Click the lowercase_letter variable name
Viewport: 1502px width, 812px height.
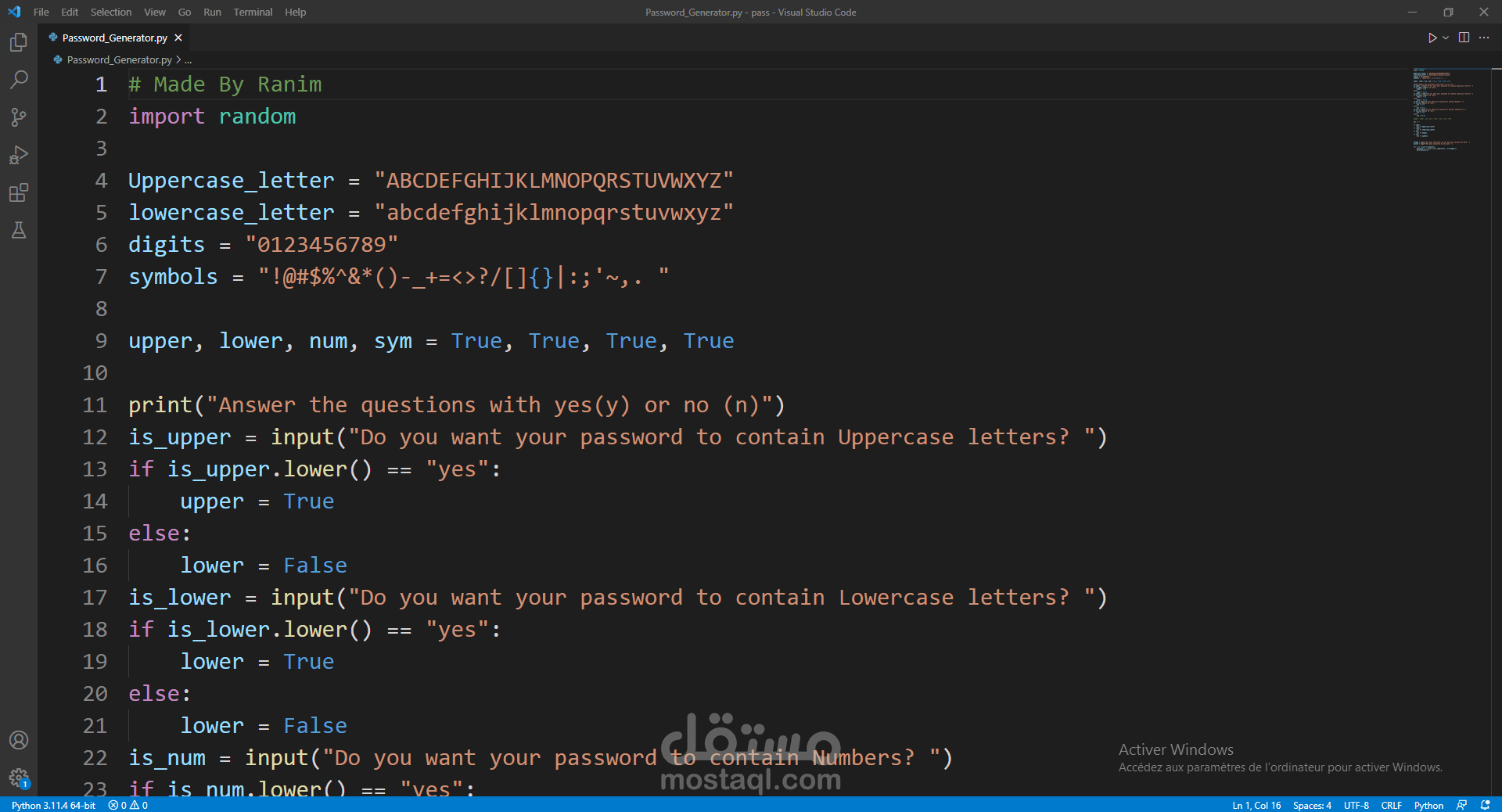231,213
